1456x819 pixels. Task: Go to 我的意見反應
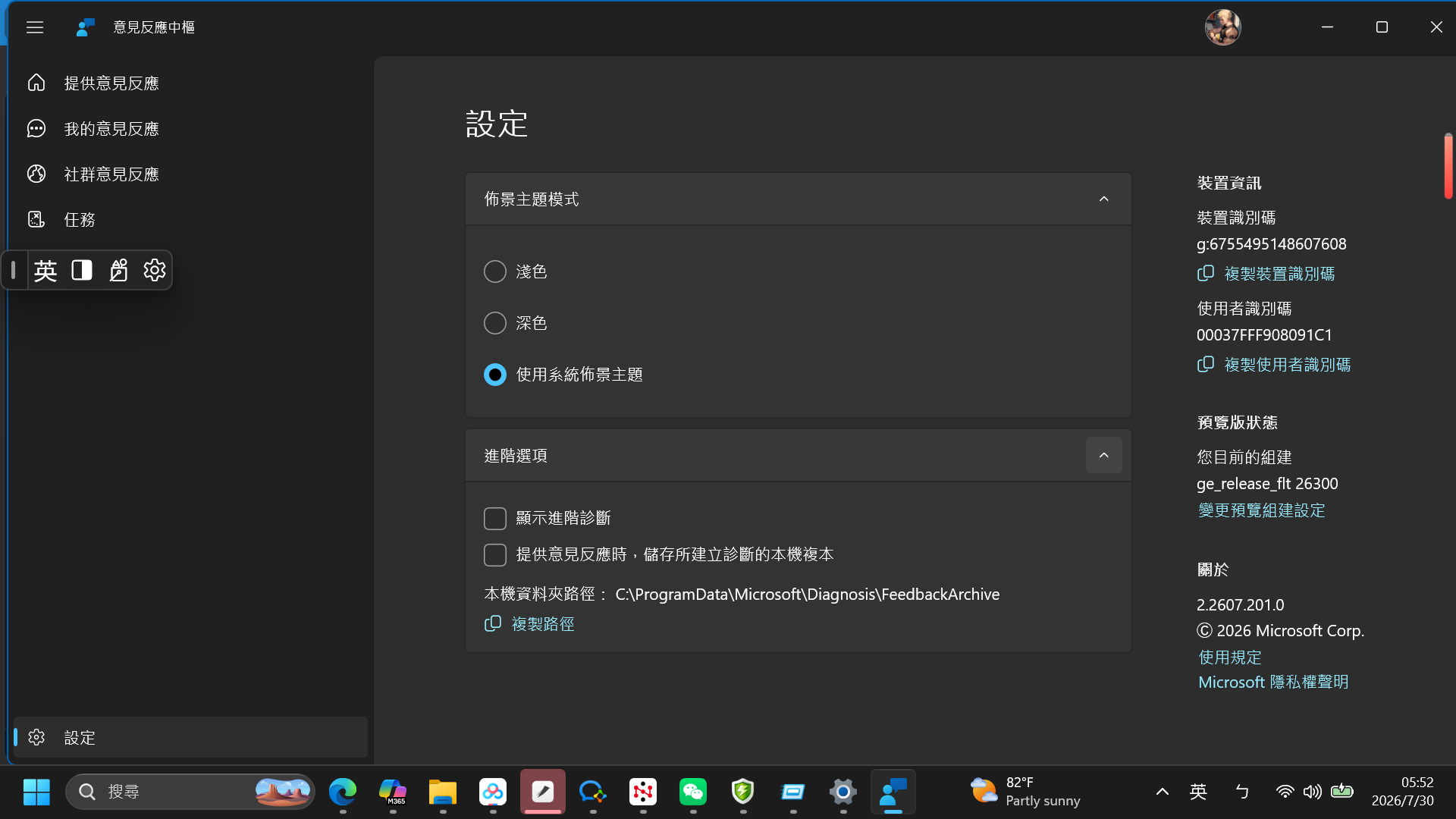[x=190, y=128]
